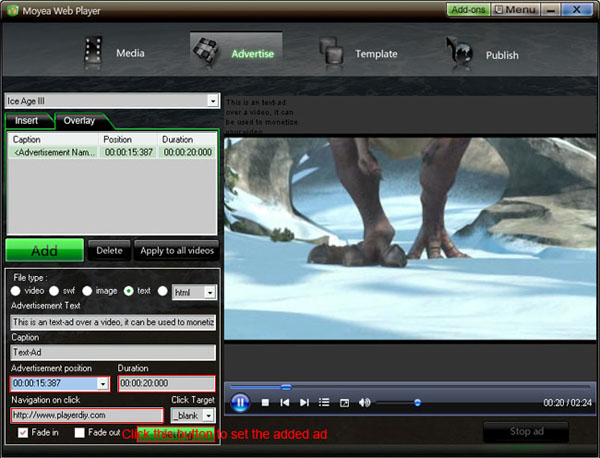
Task: Mute audio using the speaker icon
Action: pyautogui.click(x=364, y=403)
